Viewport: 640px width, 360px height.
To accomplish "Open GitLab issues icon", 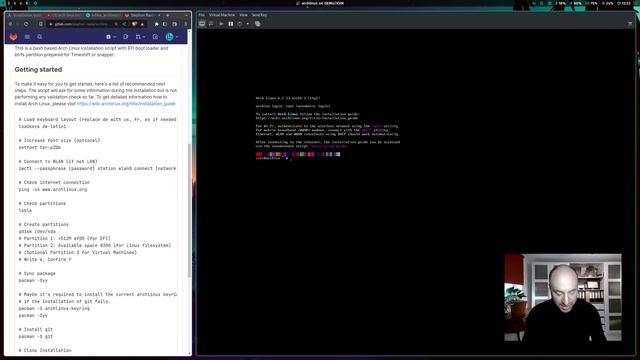I will 126,37.
